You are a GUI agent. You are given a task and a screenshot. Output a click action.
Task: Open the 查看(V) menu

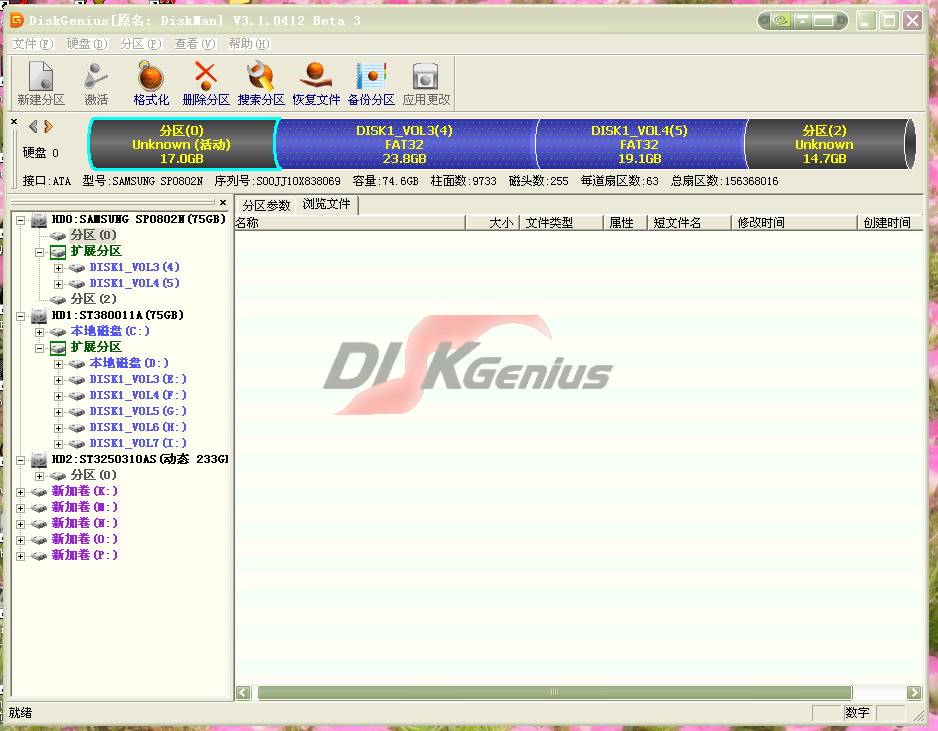pyautogui.click(x=194, y=44)
